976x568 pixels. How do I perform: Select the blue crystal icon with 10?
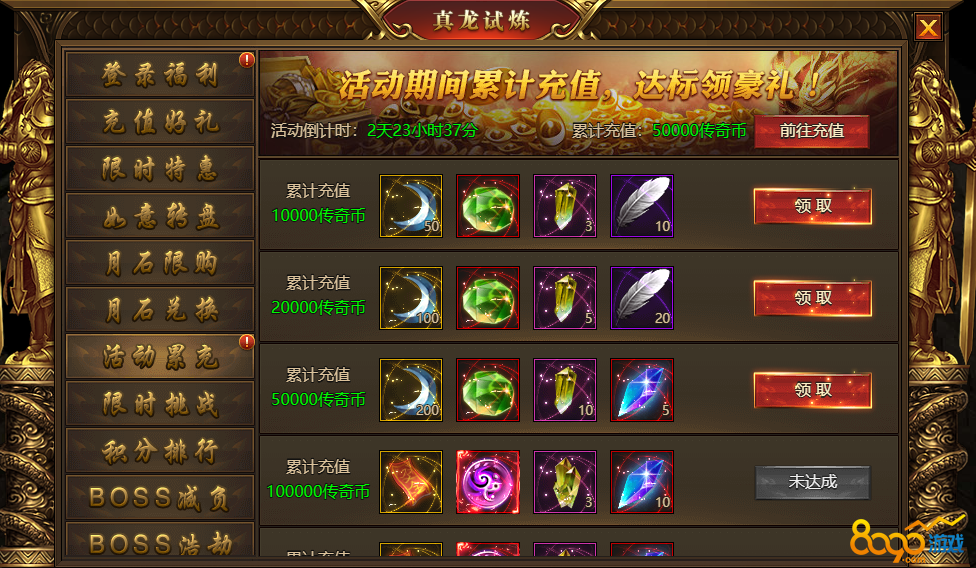pos(642,482)
